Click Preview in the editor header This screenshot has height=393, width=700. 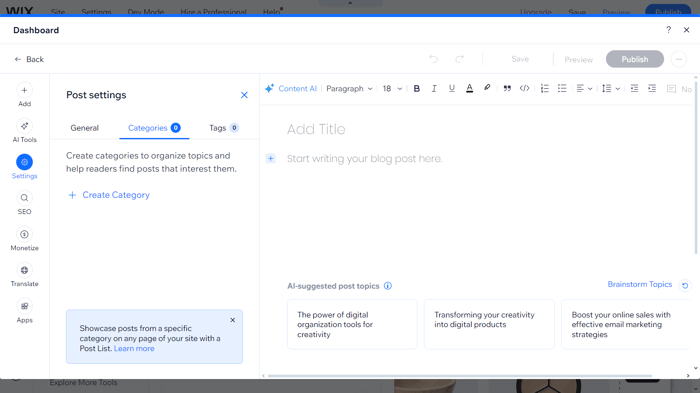[578, 59]
